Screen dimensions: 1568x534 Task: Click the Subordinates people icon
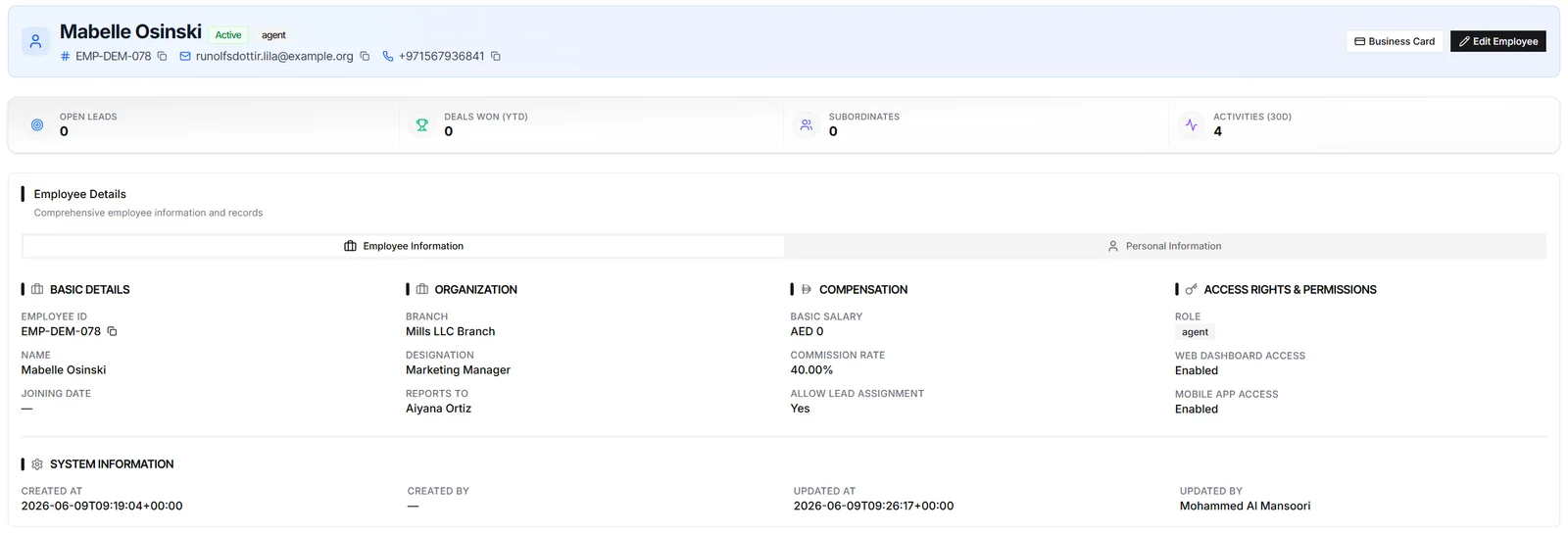click(806, 124)
